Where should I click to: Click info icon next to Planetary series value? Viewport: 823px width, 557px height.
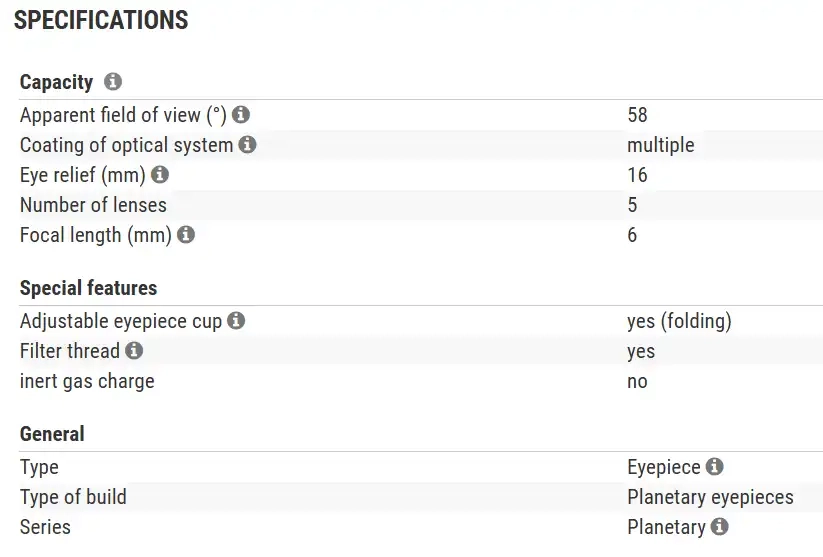[719, 527]
